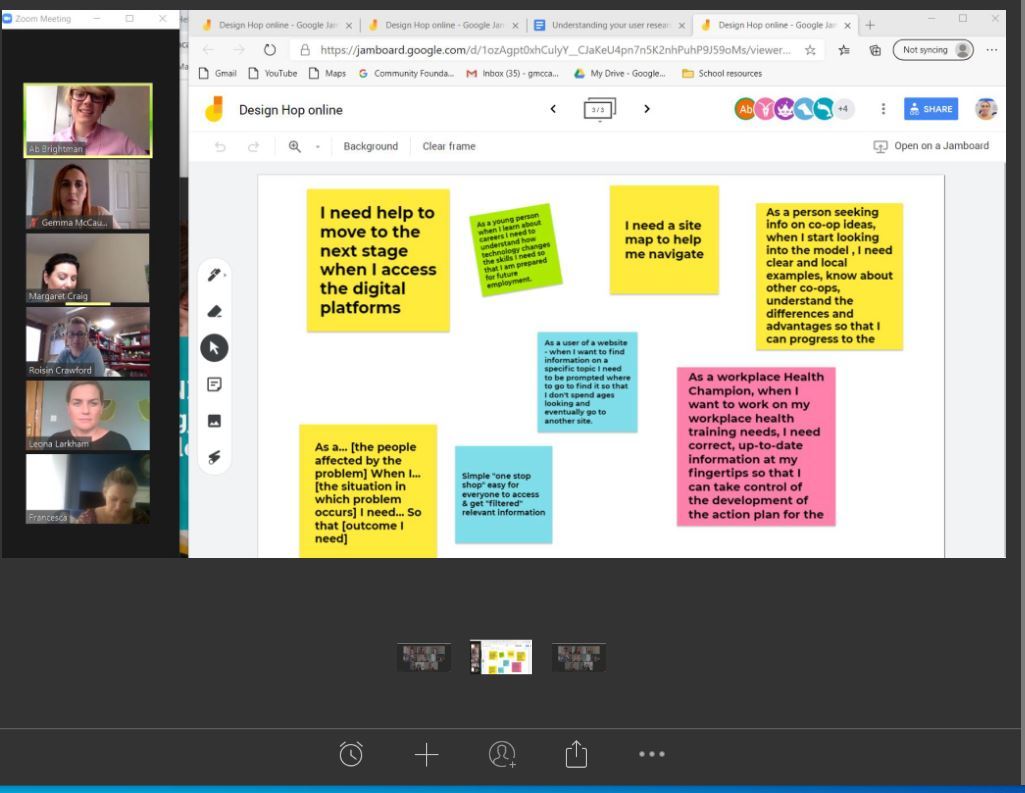The image size is (1025, 793).
Task: Choose the Select arrow tool
Action: (x=214, y=347)
